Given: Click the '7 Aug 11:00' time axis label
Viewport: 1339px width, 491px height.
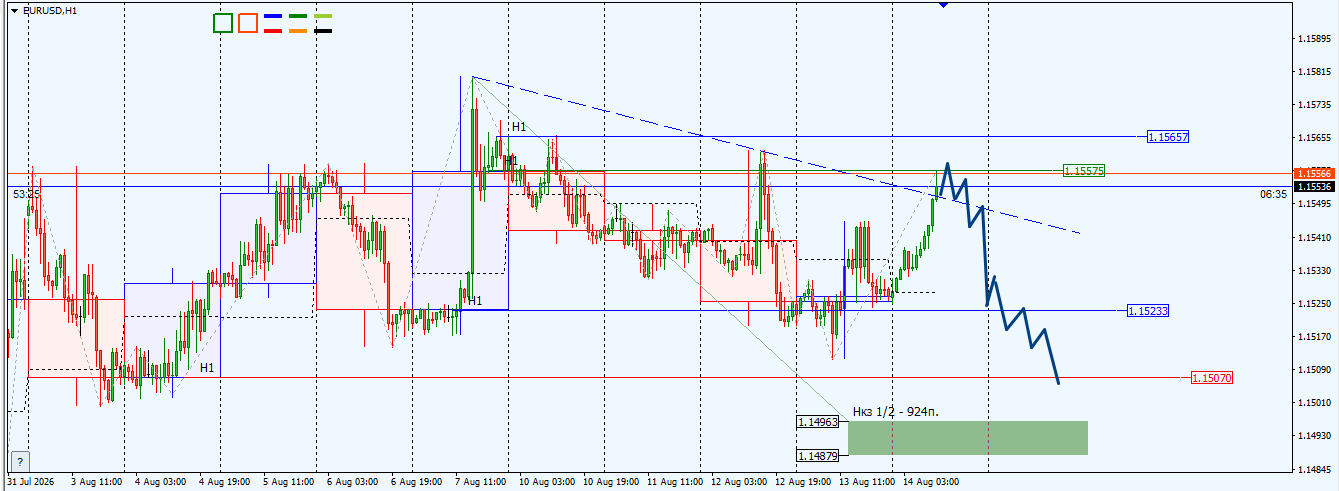Looking at the screenshot, I should tap(481, 482).
